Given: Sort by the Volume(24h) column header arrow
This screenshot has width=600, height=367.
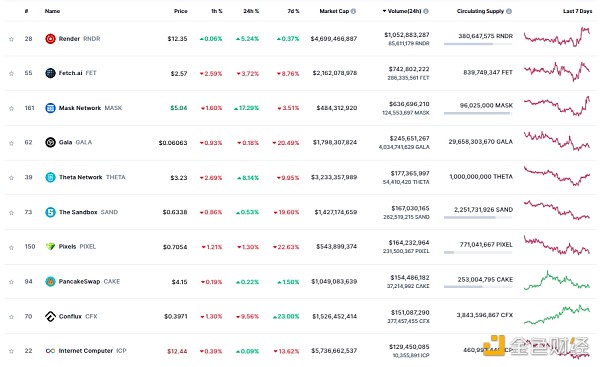Looking at the screenshot, I should coord(384,11).
